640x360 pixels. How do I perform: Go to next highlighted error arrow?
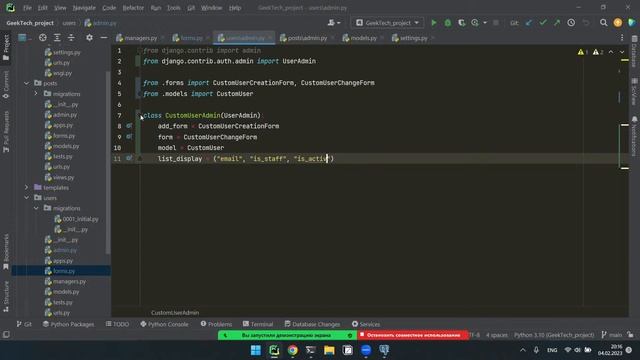[622, 52]
